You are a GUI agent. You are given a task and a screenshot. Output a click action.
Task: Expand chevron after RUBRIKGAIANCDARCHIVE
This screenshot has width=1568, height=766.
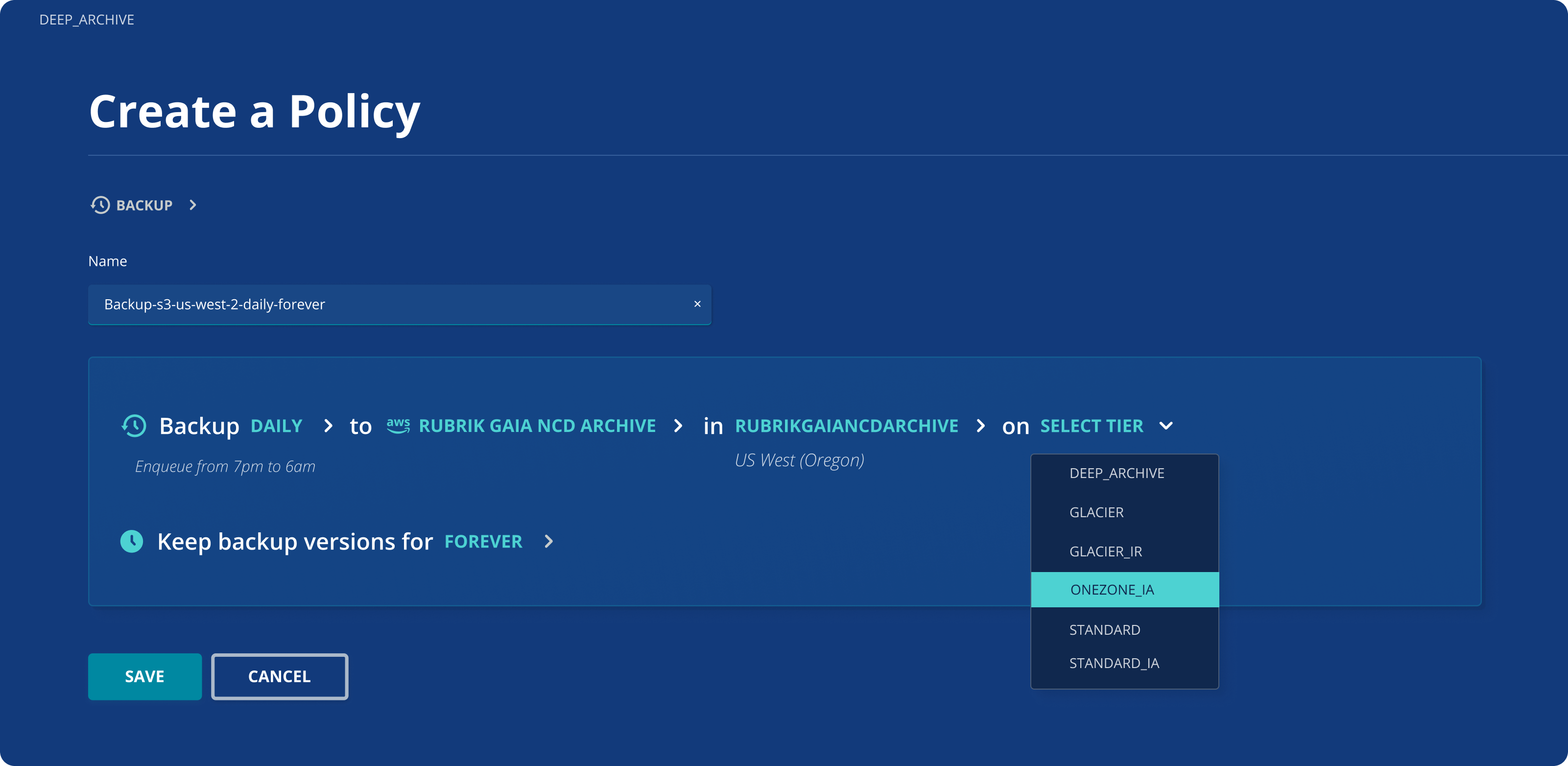(x=980, y=426)
